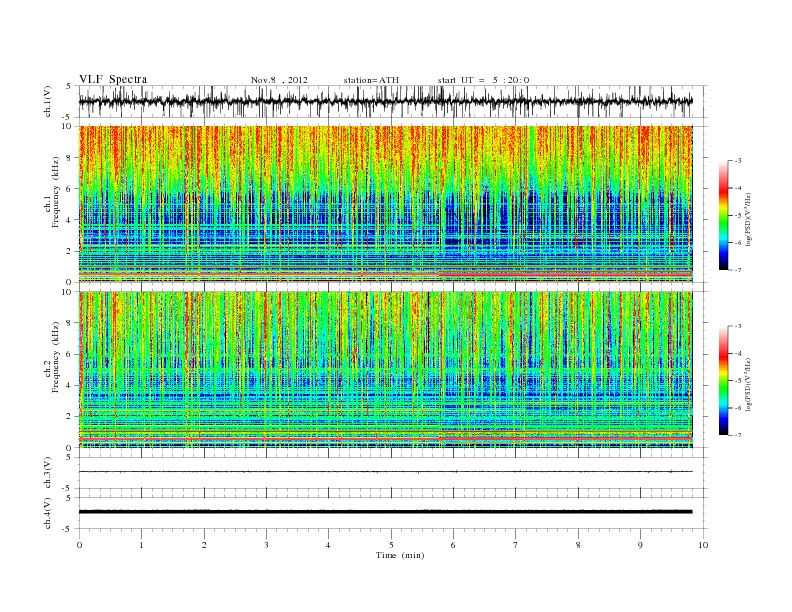Click the 'station=ATH' label
Viewport: 792px width, 612px height.
[371, 80]
